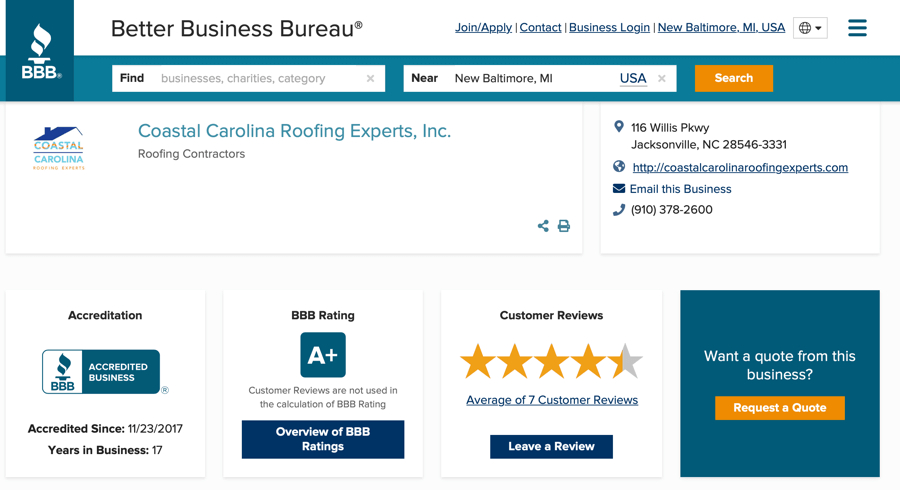900x490 pixels.
Task: Click Jacksonville, NC 28546-3331 text
Action: (709, 145)
